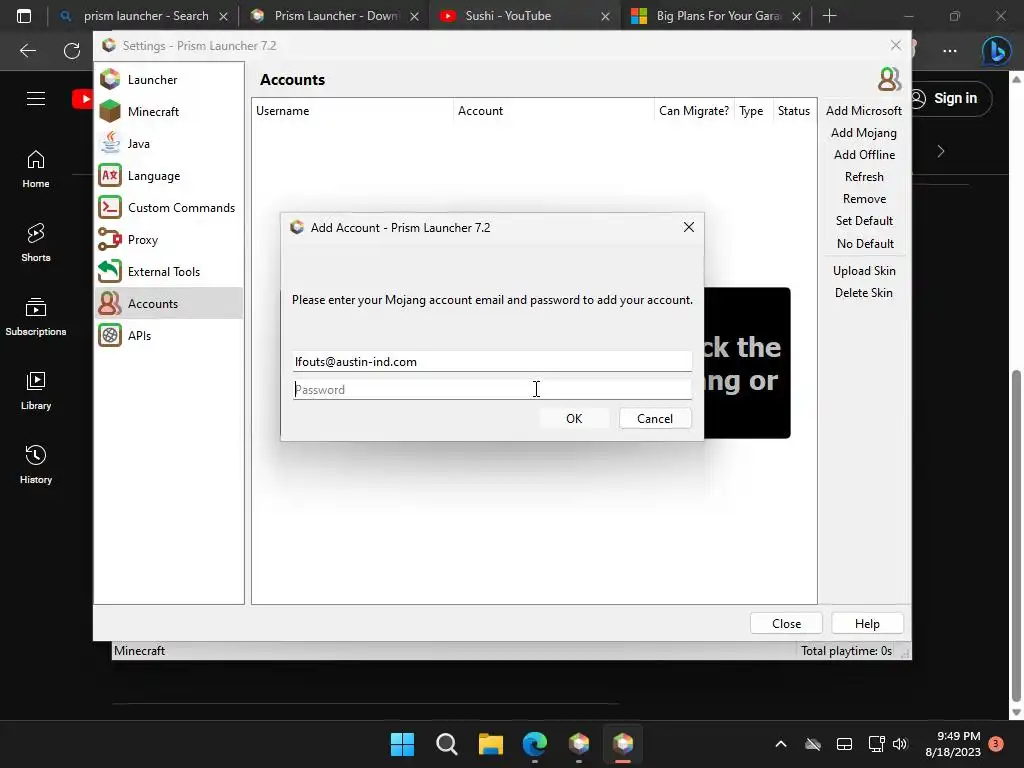The image size is (1024, 768).
Task: Click the email field containing lfouts@austin-ind.com
Action: coord(492,362)
